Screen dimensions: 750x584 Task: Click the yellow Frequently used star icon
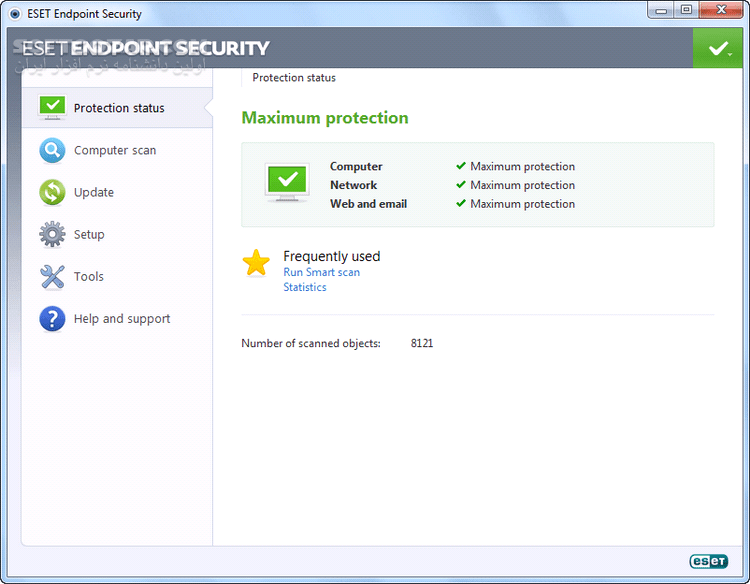click(x=256, y=263)
